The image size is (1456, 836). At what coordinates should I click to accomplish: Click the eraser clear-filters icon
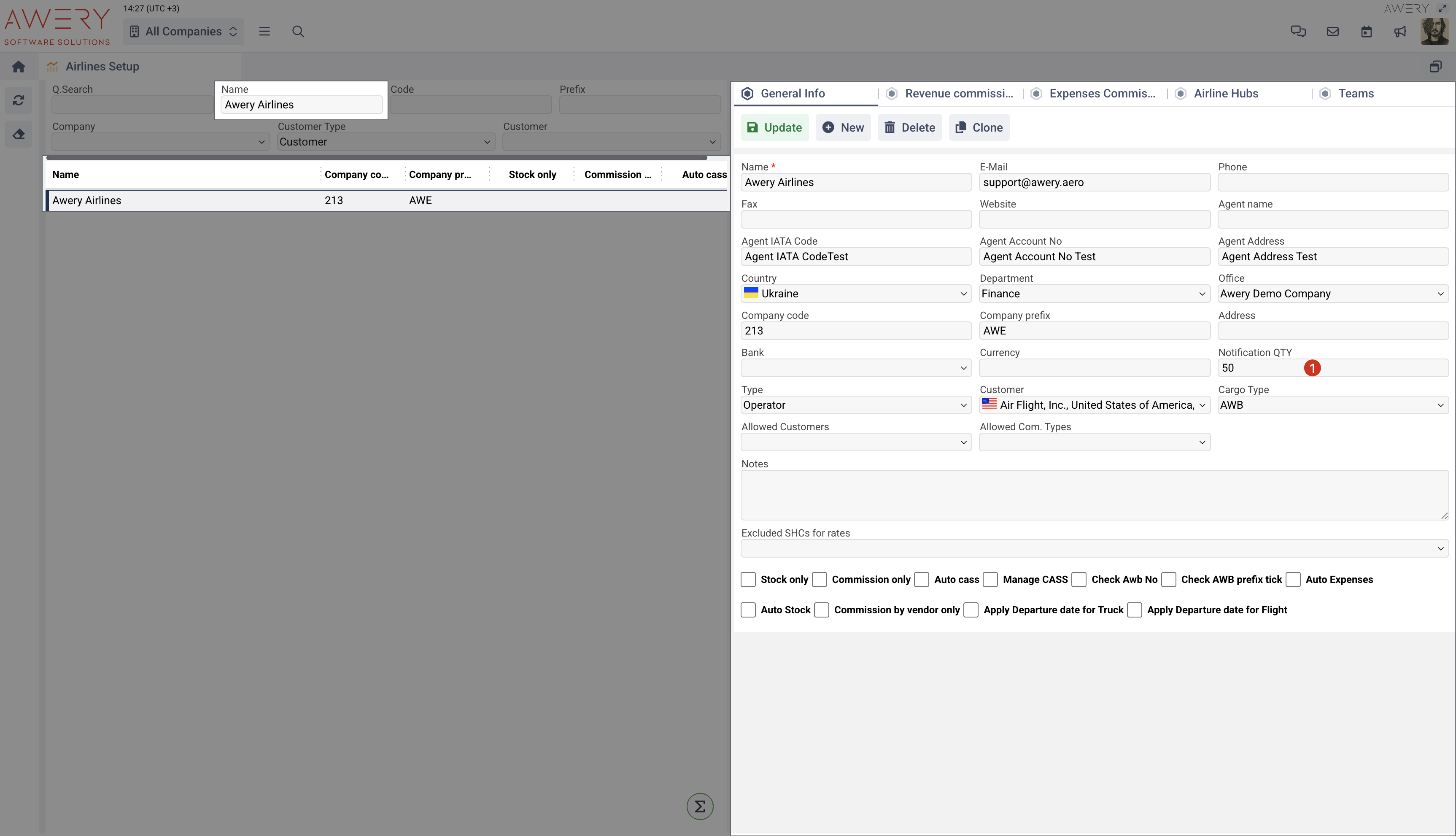click(19, 135)
